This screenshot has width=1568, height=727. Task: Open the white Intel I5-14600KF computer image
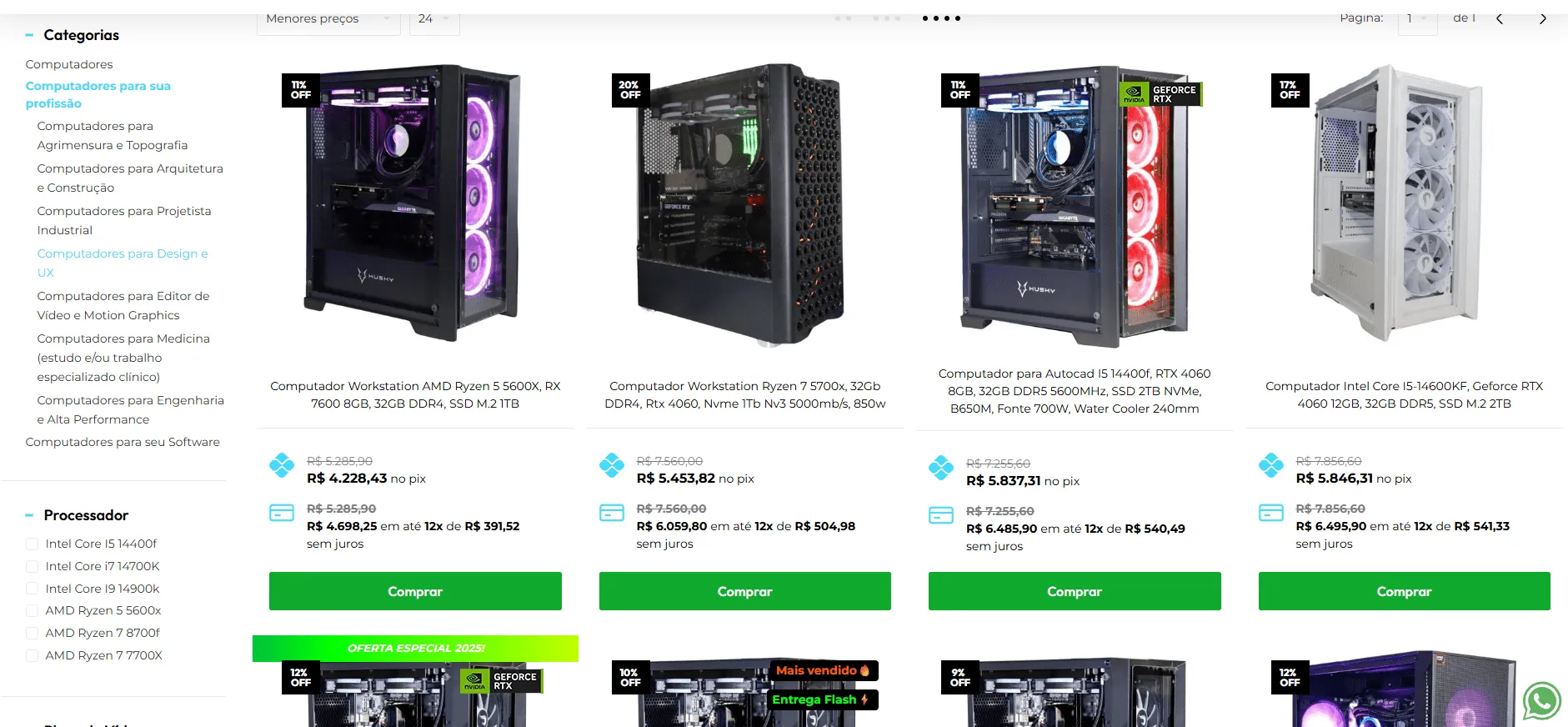click(1398, 203)
